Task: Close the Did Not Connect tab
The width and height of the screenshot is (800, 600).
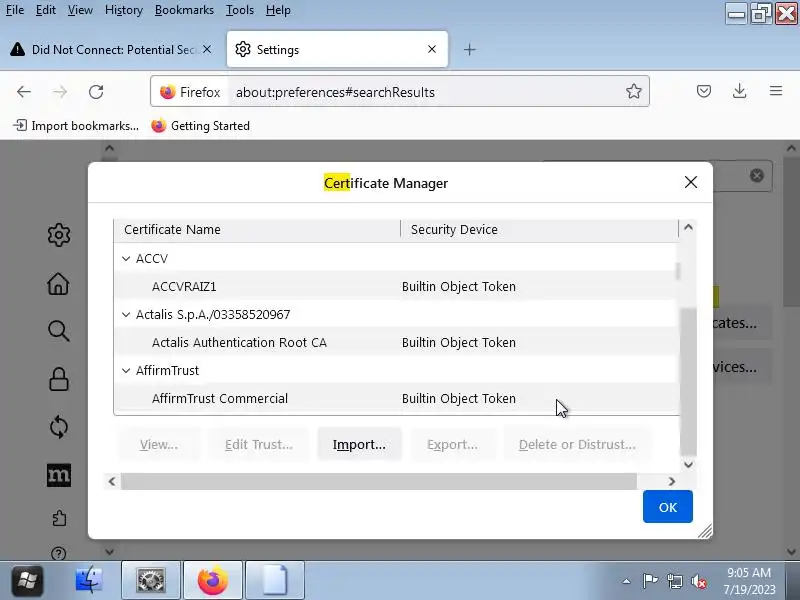Action: 207,49
